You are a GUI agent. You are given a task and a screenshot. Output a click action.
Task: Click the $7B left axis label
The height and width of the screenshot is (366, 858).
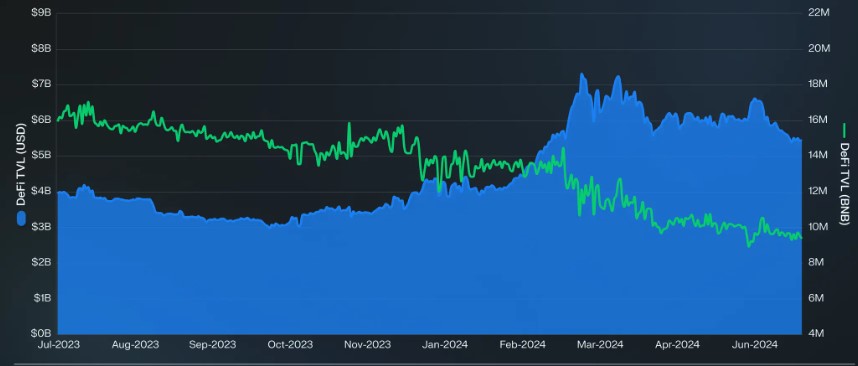42,84
